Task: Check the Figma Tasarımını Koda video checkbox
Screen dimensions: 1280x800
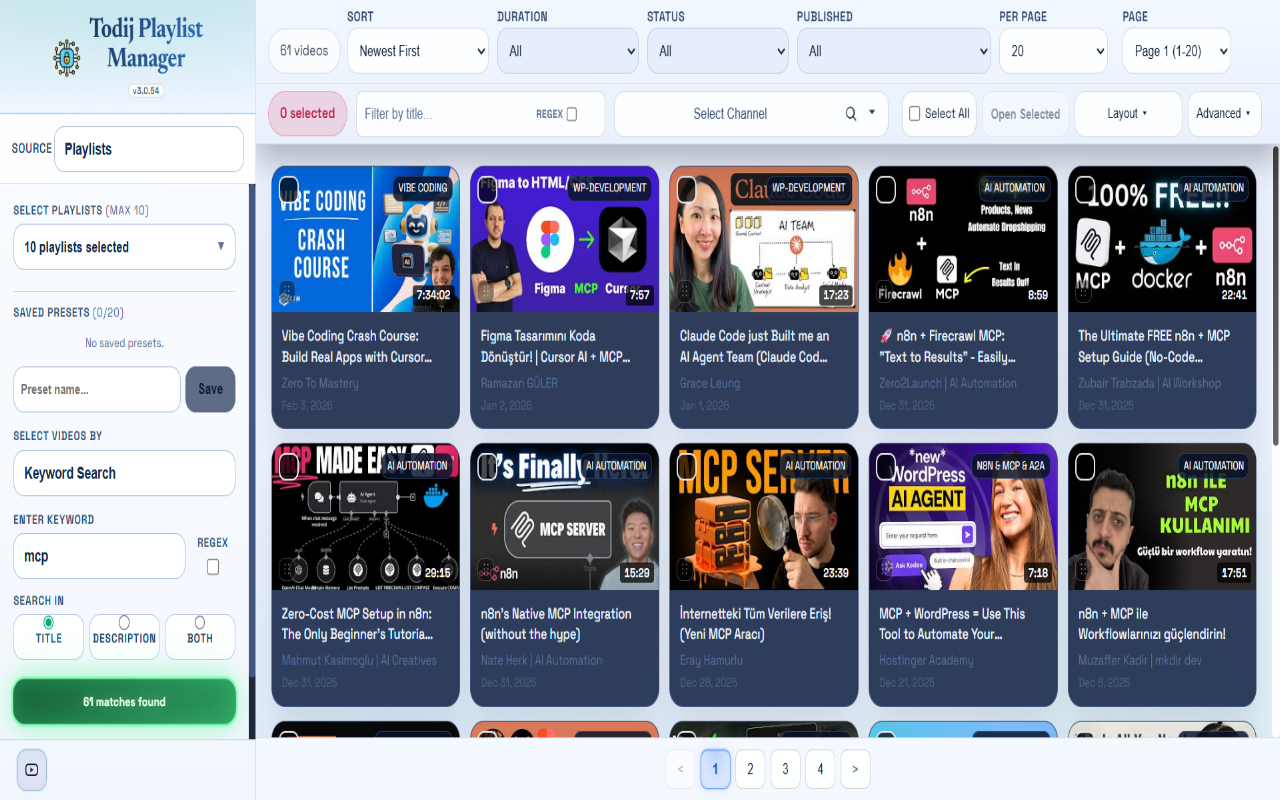Action: point(487,189)
